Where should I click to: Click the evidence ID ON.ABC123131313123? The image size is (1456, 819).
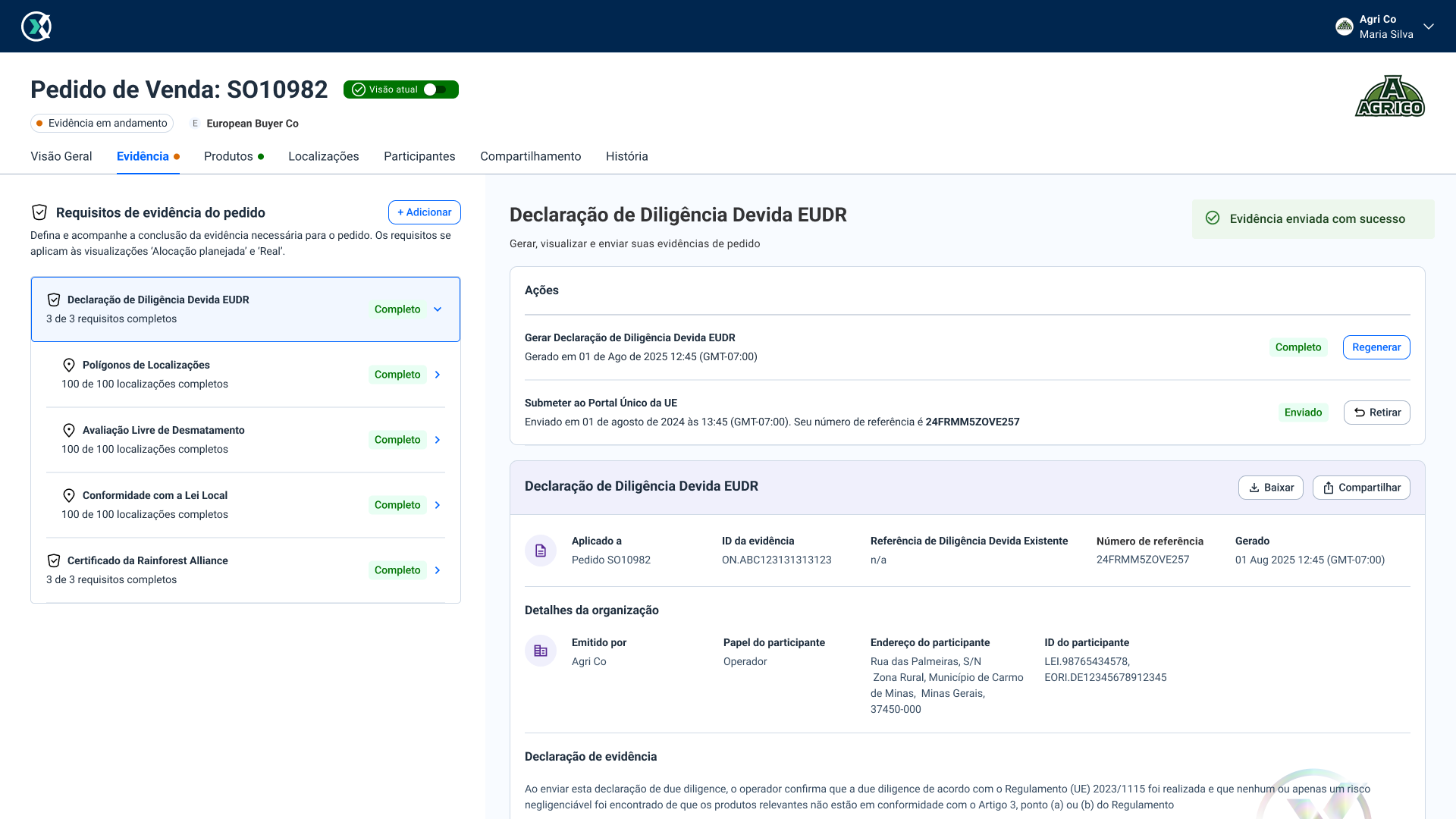(x=777, y=560)
